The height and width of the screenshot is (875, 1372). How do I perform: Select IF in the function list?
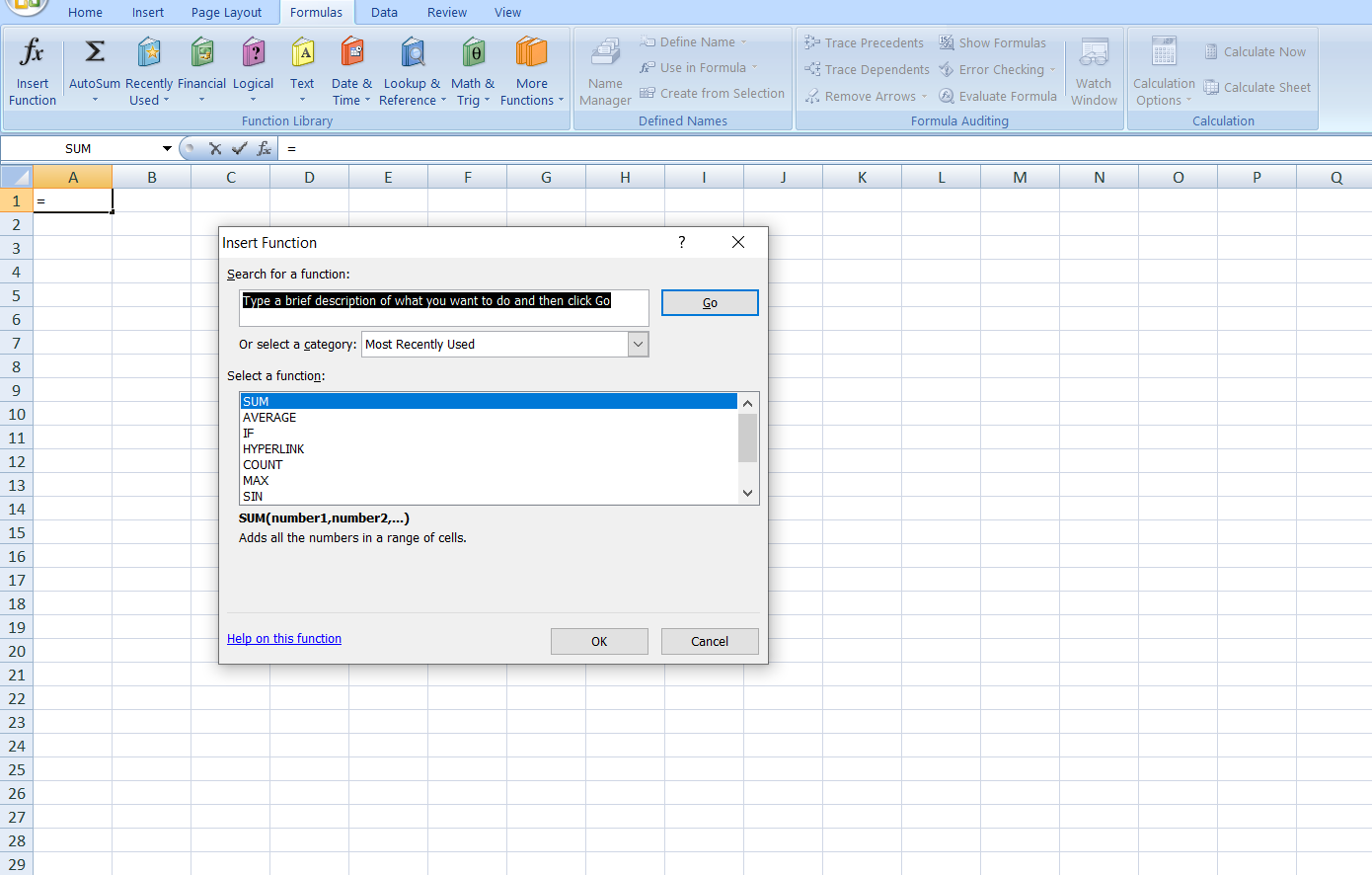tap(489, 433)
